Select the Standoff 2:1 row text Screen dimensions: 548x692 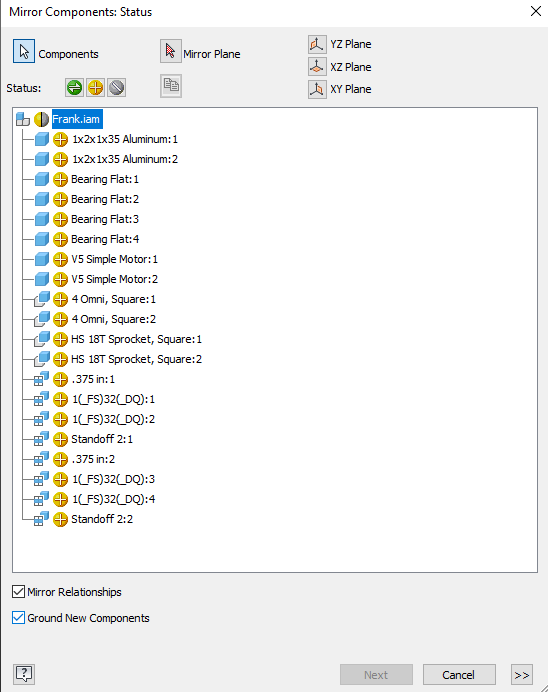coord(102,439)
